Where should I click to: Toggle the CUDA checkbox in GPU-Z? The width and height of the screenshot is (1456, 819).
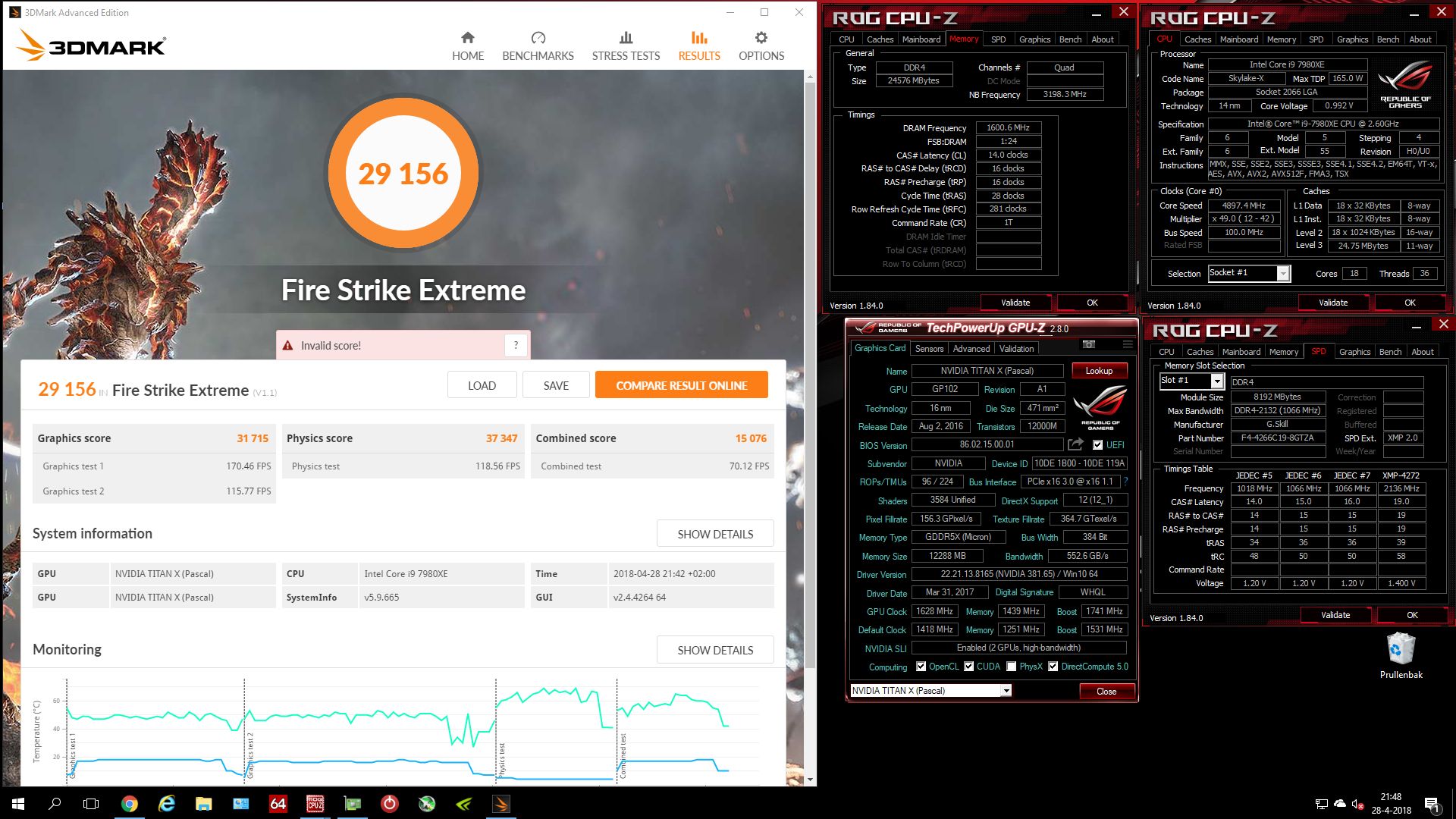click(968, 667)
